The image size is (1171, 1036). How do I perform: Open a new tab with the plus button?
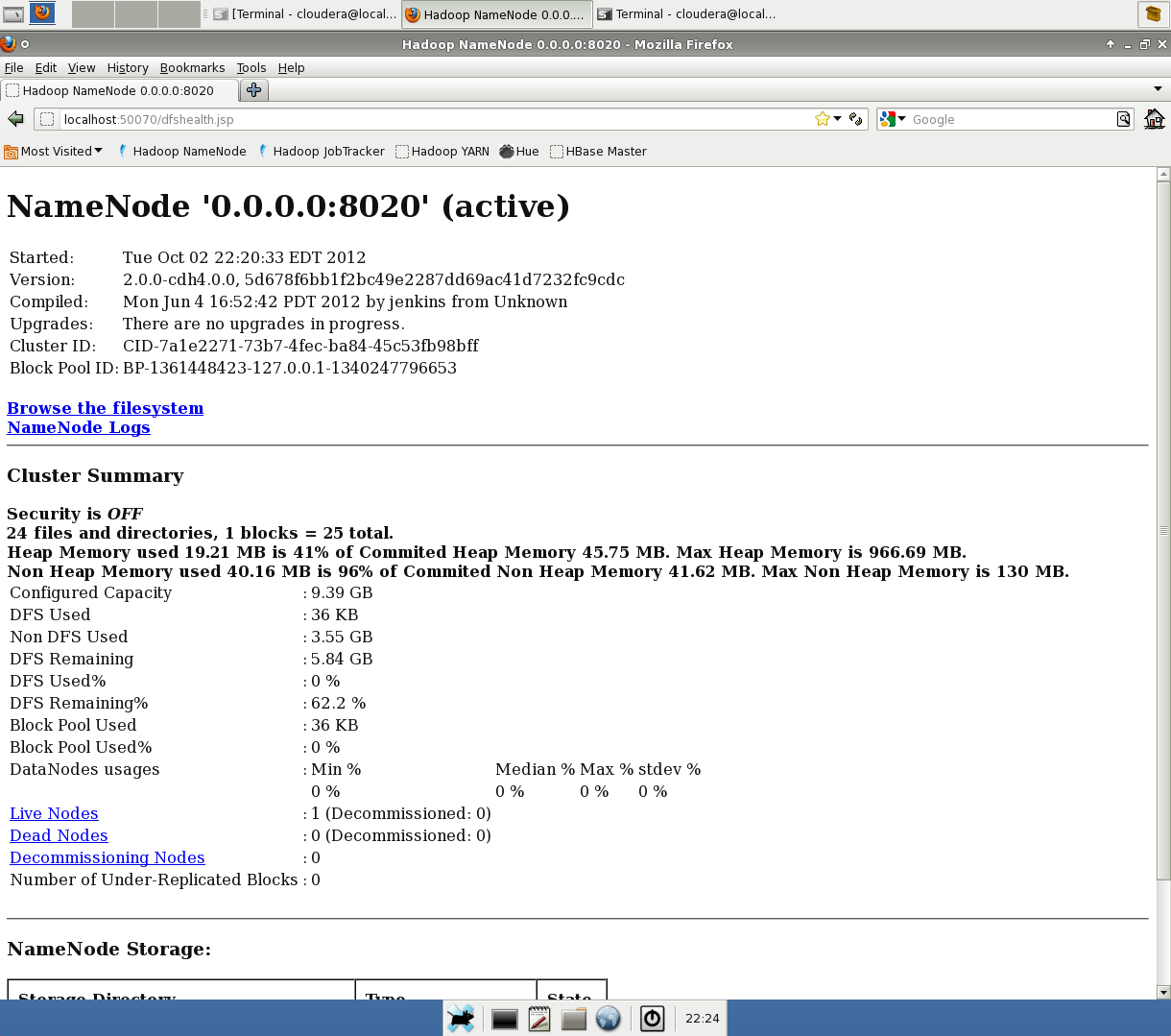(x=253, y=90)
